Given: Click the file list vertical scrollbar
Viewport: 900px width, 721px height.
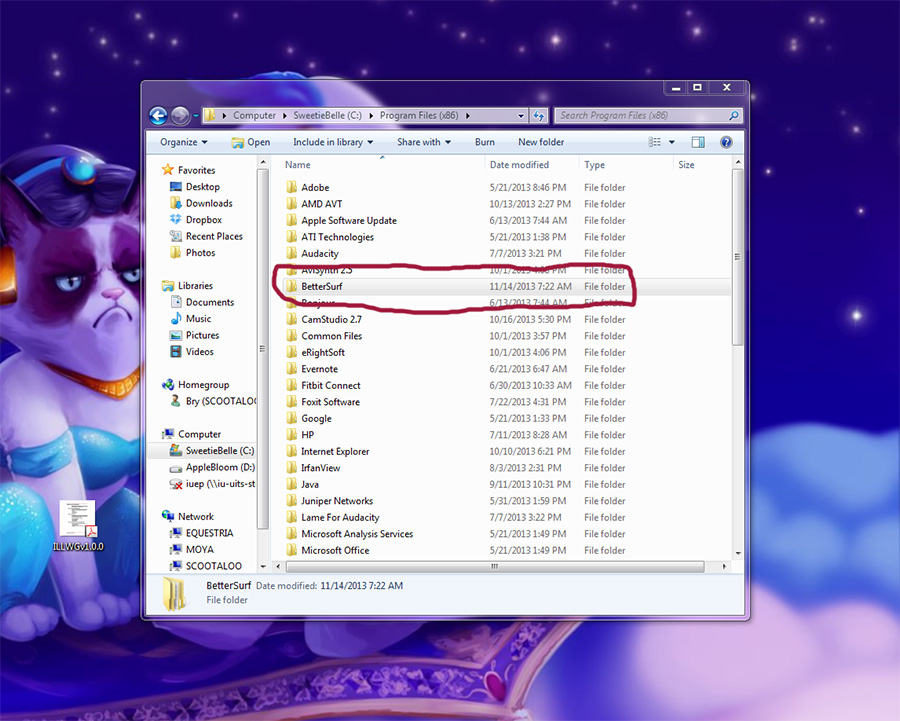Looking at the screenshot, I should [738, 257].
